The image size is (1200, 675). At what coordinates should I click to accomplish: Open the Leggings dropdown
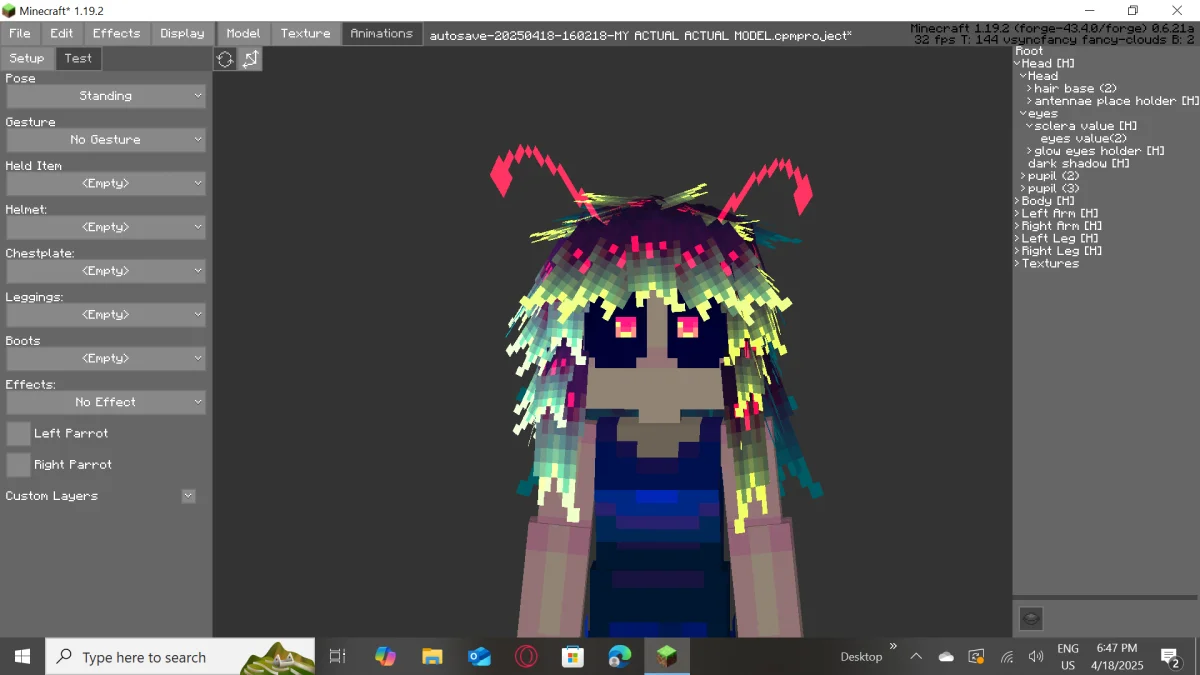point(106,315)
